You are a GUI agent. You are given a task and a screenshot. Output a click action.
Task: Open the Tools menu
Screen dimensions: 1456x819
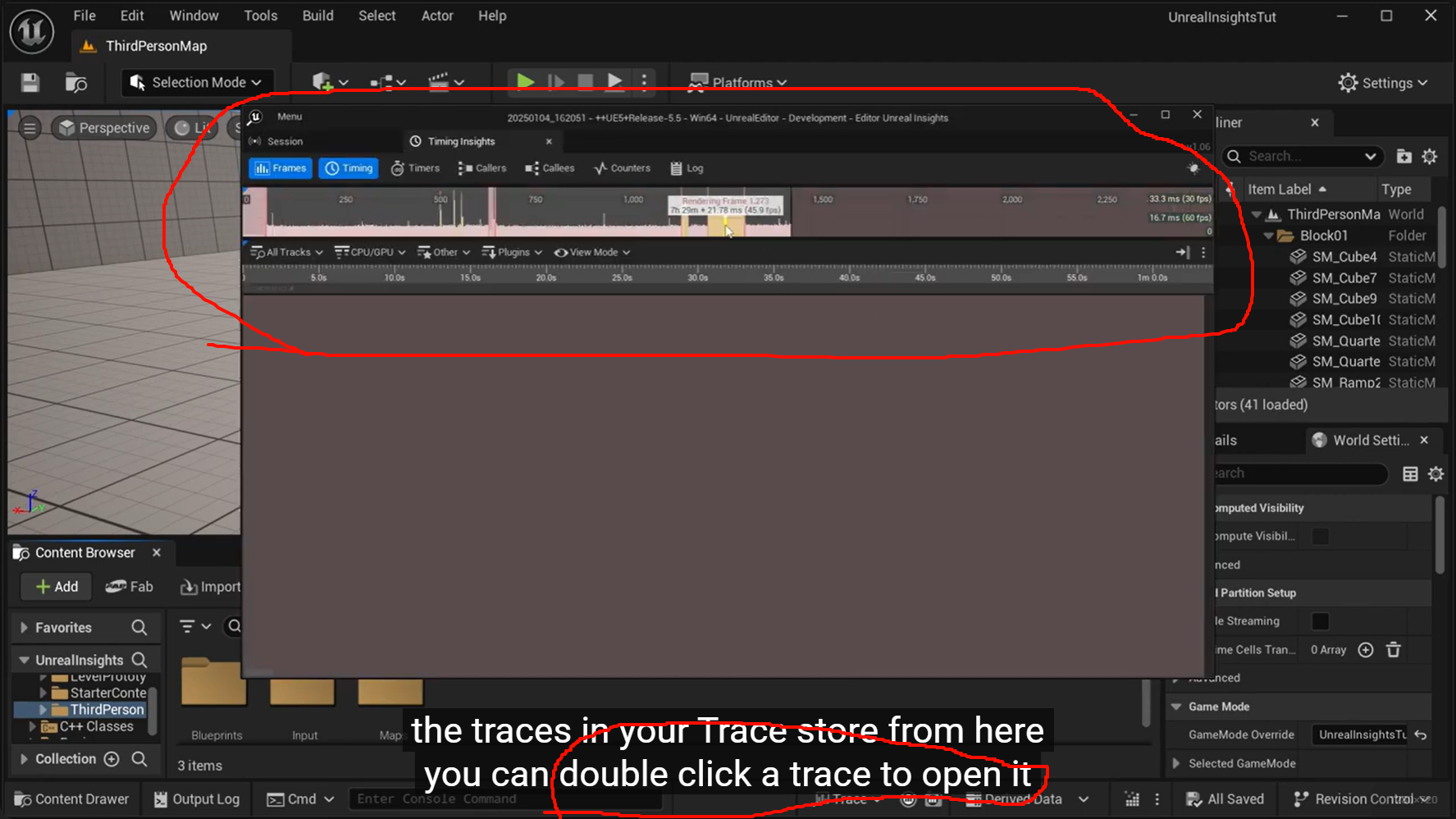click(x=260, y=16)
